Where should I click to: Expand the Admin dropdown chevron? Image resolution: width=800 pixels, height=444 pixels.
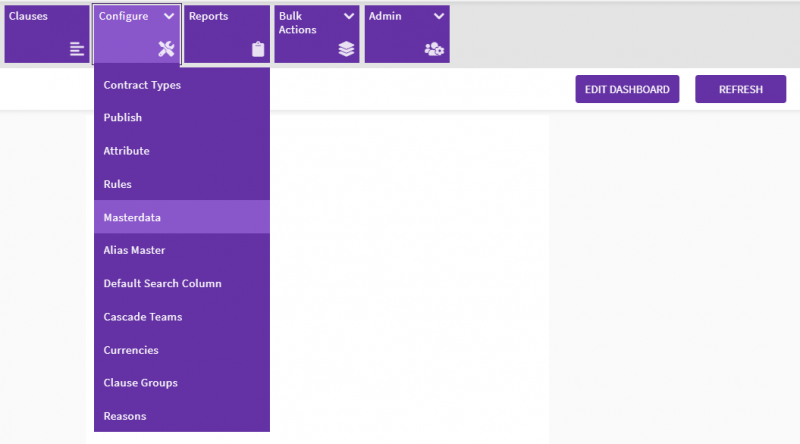(438, 17)
